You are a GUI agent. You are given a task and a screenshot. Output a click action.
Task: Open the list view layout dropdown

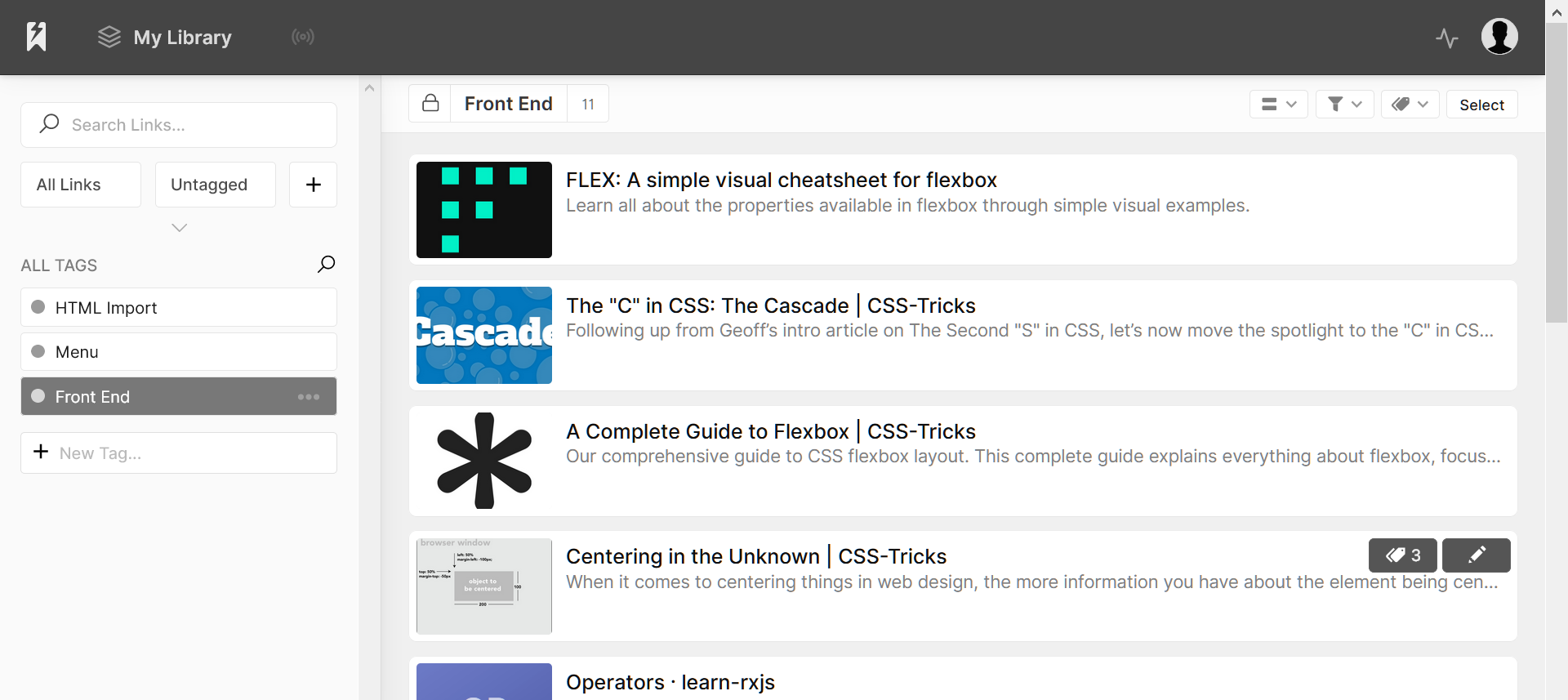[x=1279, y=105]
